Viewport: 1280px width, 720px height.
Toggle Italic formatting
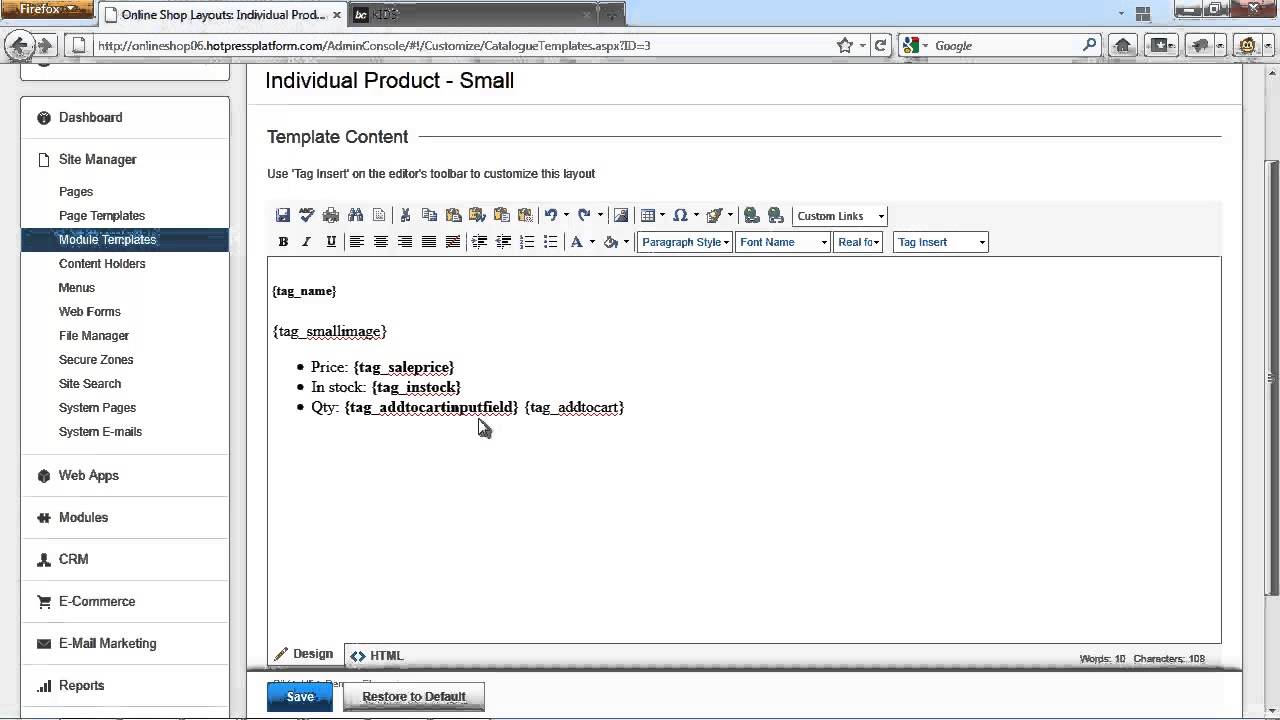pos(307,241)
